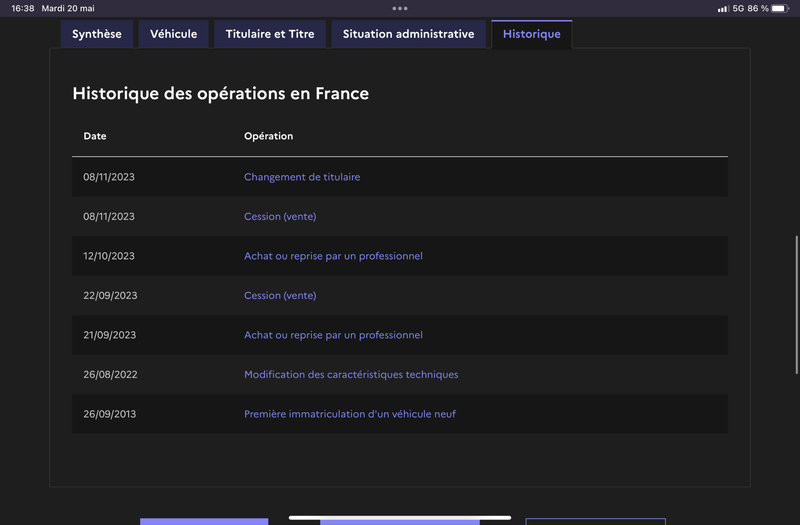Select the date 12/10/2023
The width and height of the screenshot is (800, 525).
[109, 256]
